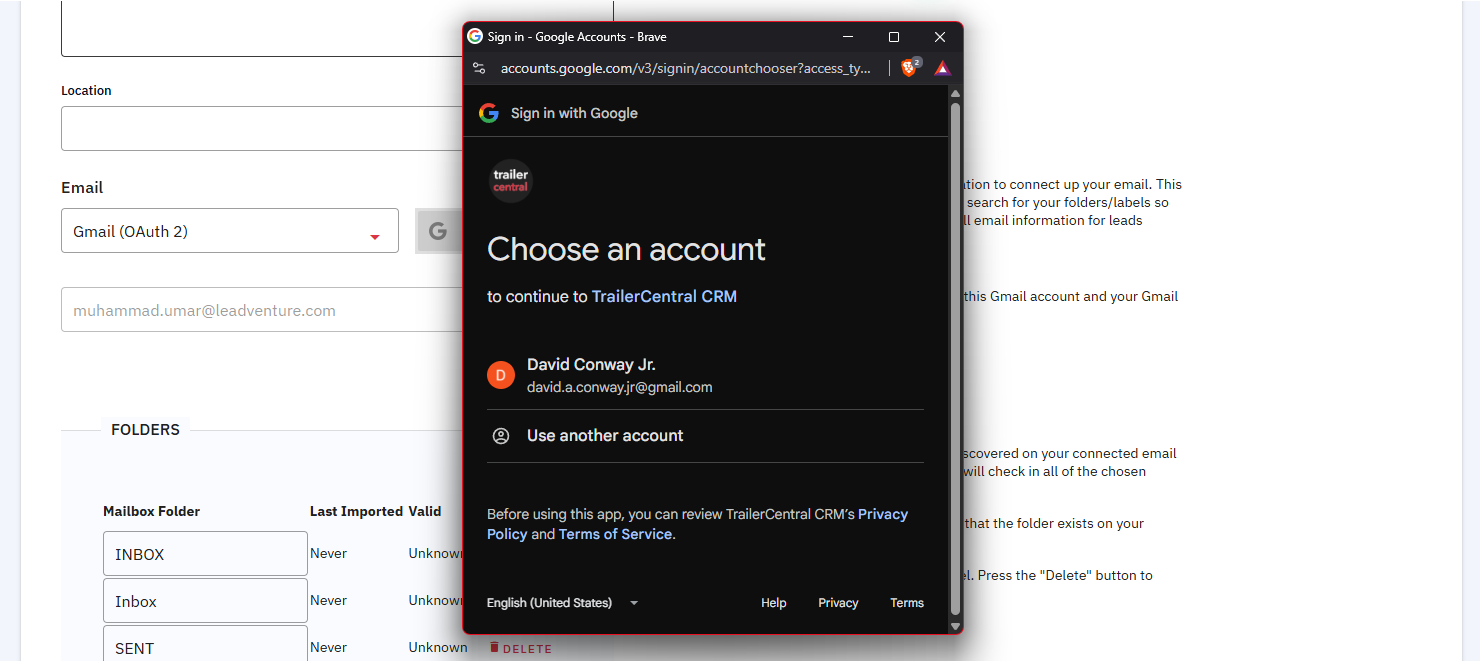Image resolution: width=1480 pixels, height=661 pixels.
Task: Click the Use another account person icon
Action: [x=501, y=436]
